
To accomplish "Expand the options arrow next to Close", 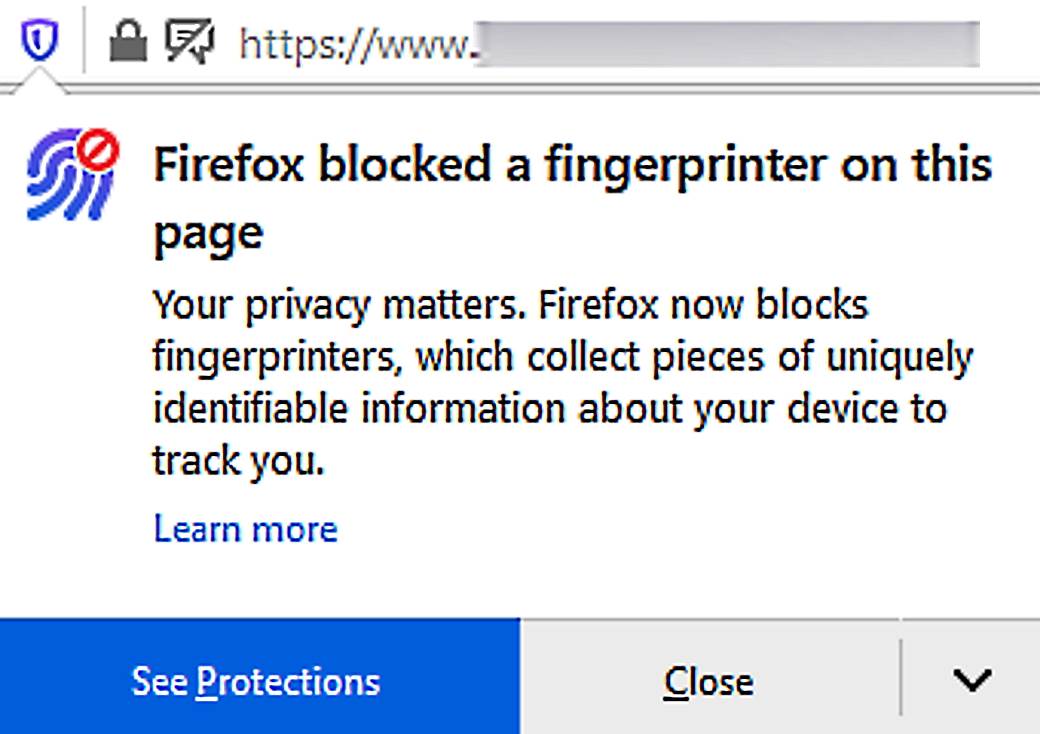I will [971, 681].
